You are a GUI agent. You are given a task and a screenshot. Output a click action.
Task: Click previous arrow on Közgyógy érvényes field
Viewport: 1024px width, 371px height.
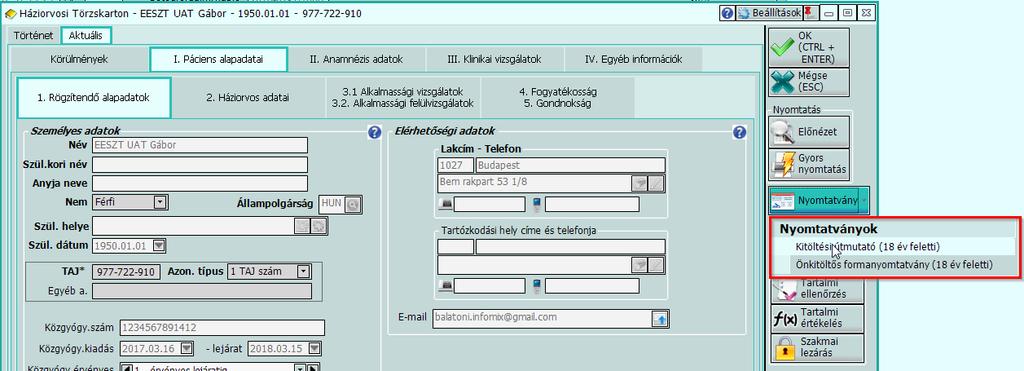click(127, 369)
